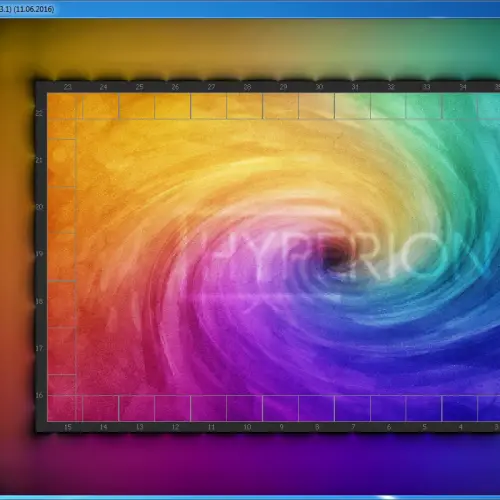Click LED zone 30 on top edge

[x=317, y=106]
